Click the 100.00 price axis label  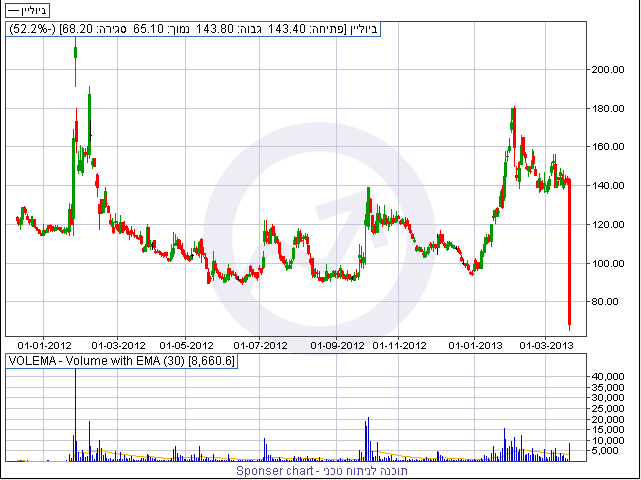click(608, 263)
